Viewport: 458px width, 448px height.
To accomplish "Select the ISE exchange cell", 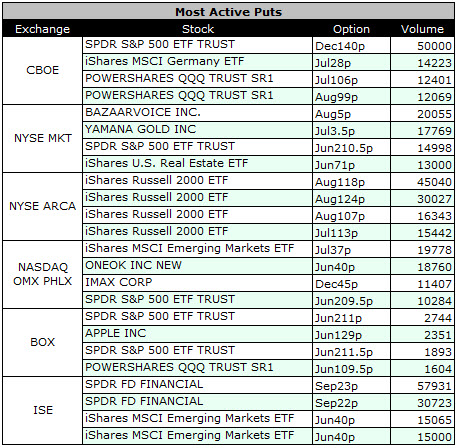I will [42, 410].
